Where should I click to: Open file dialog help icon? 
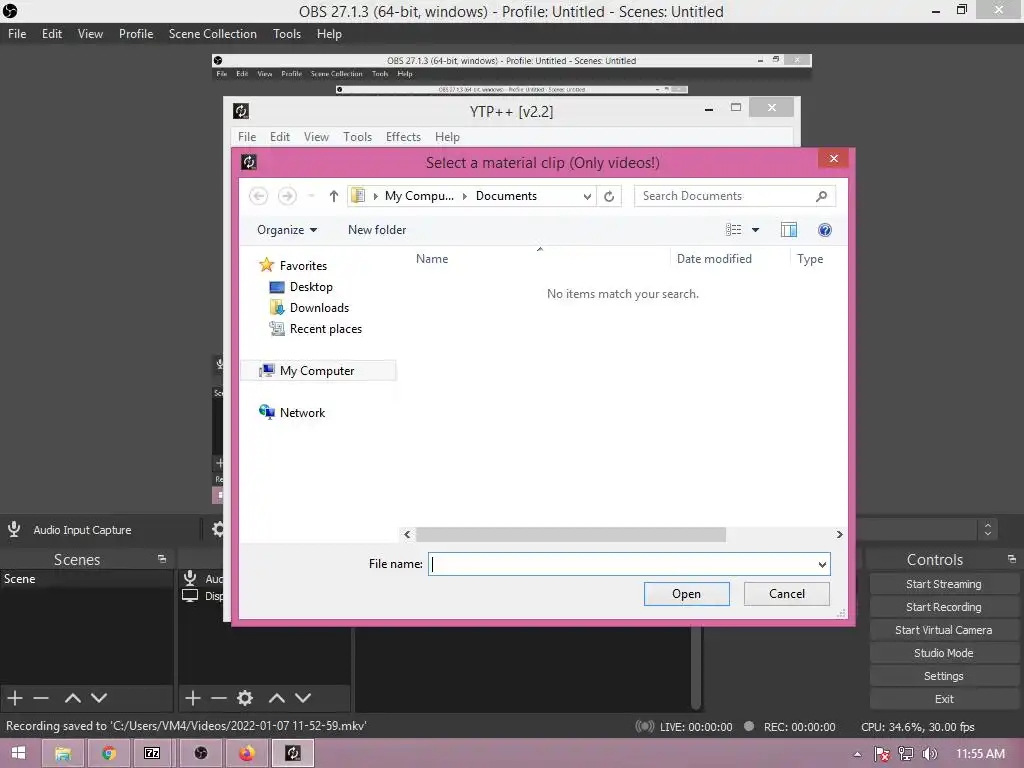pos(825,230)
